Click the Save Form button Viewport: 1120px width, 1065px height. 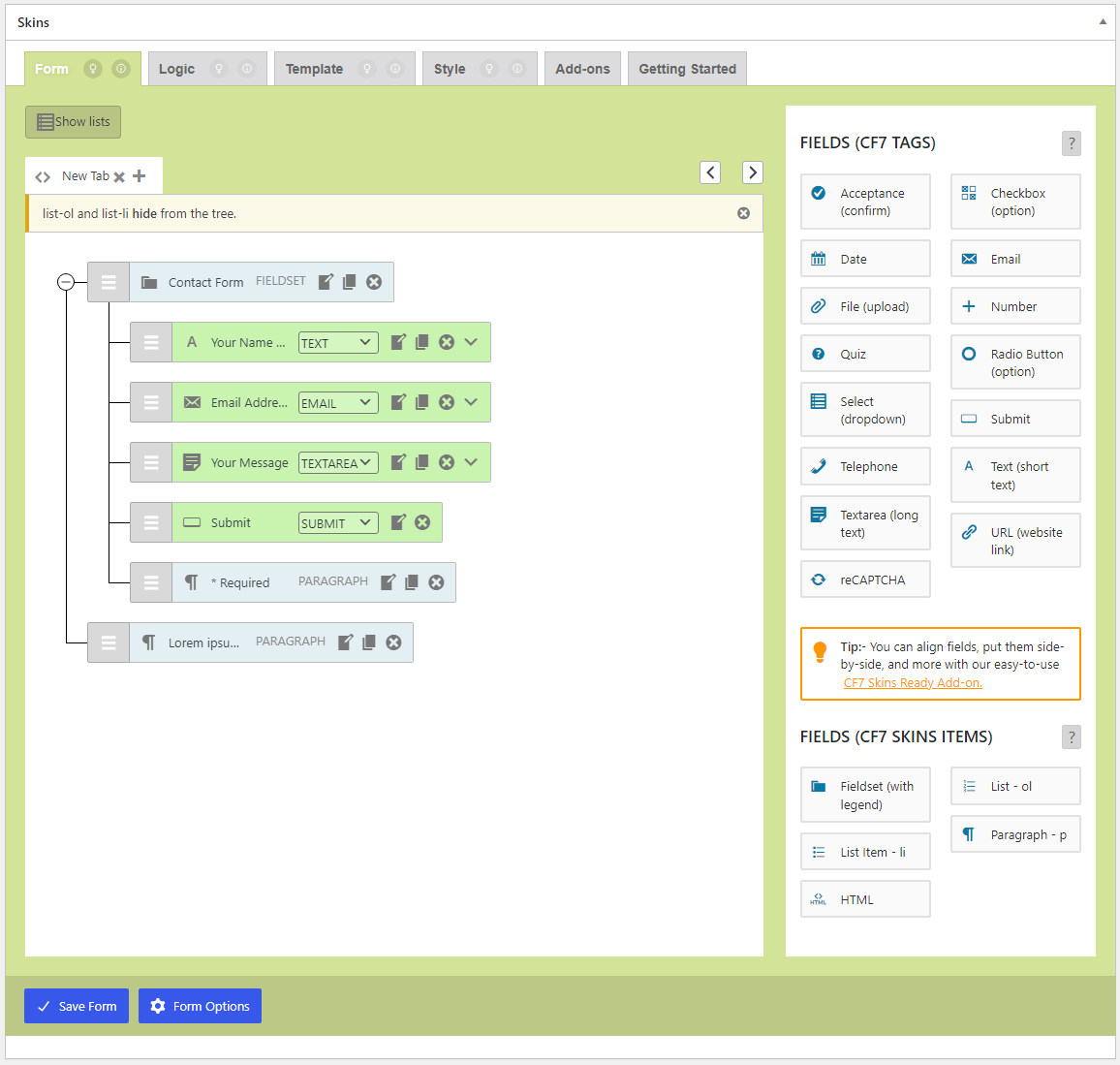tap(77, 1006)
